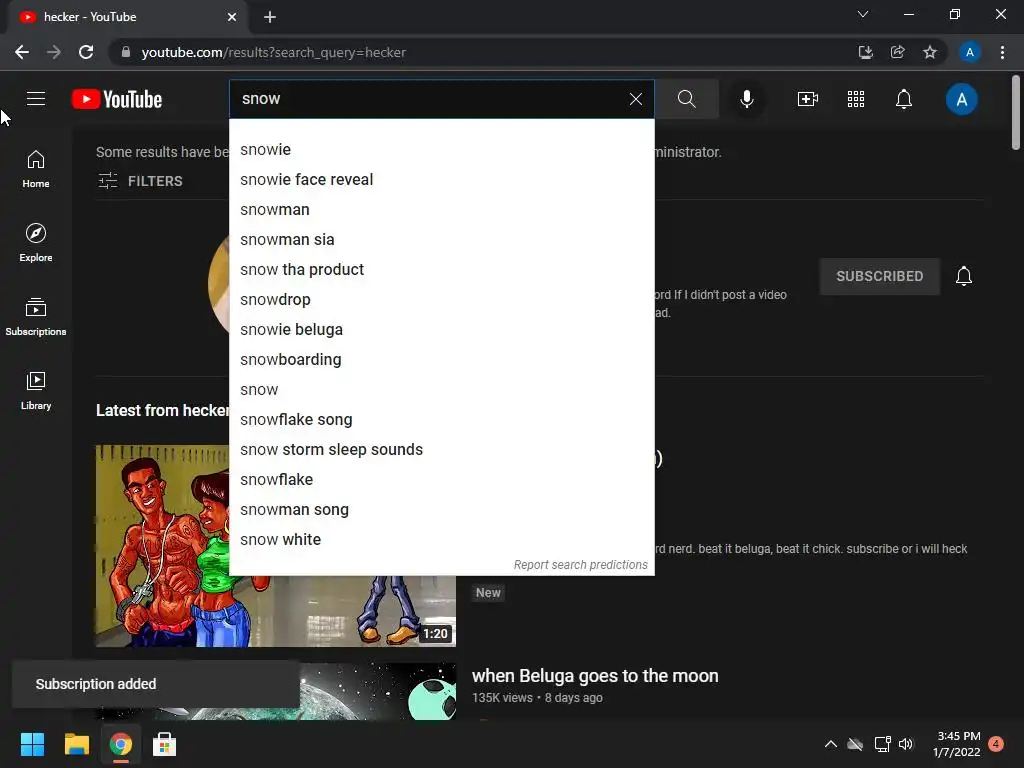Open a new browser tab

tap(270, 17)
